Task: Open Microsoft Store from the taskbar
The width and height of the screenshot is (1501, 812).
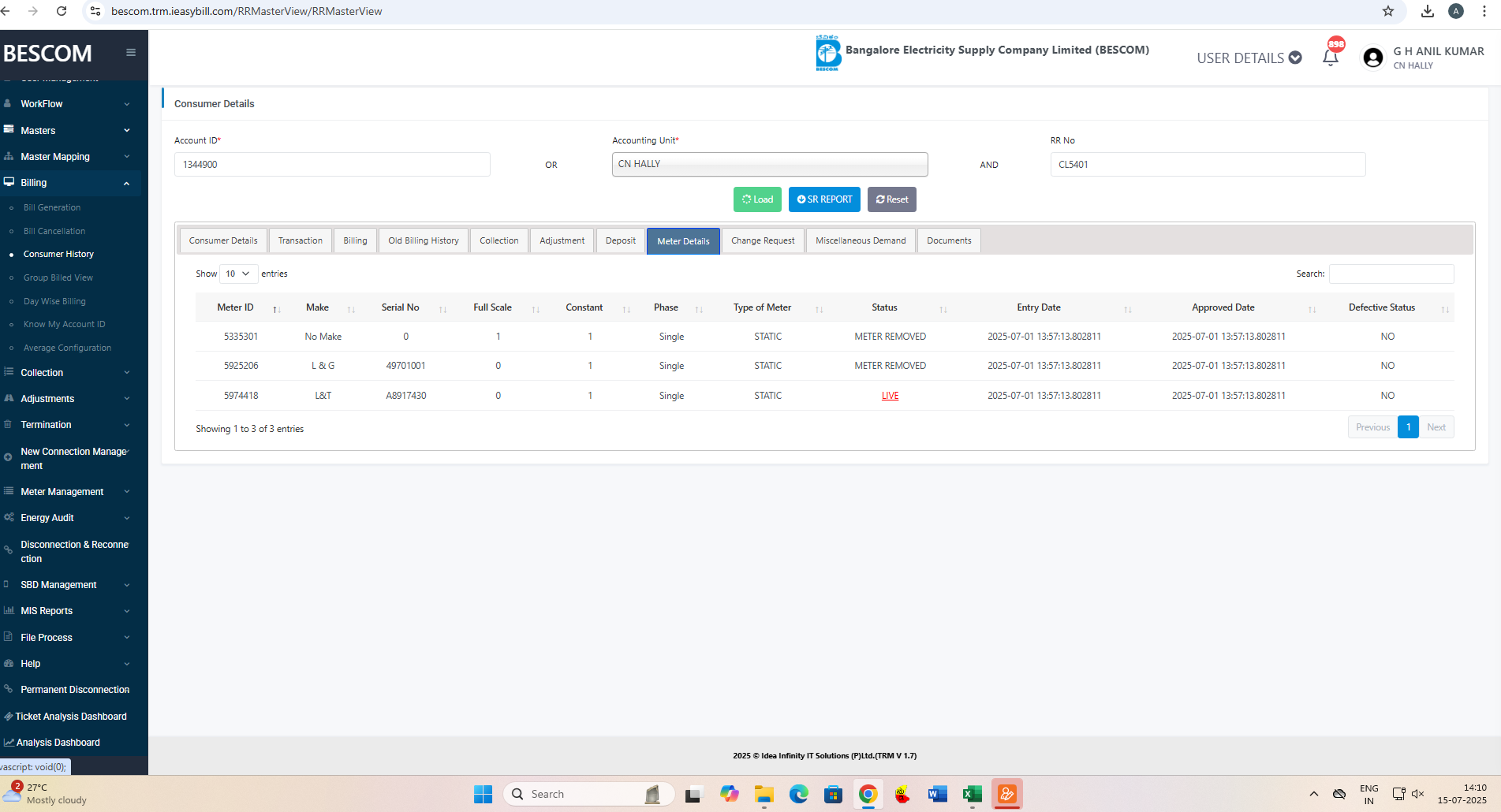Action: coord(833,794)
